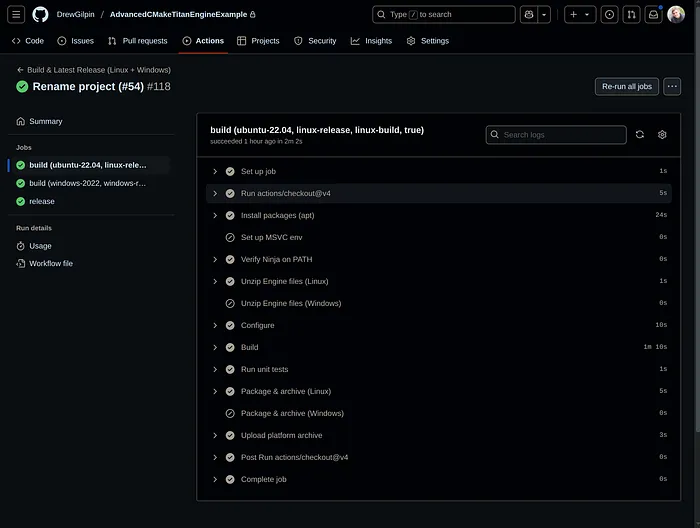Click the '24s' Install packages duration
This screenshot has width=700, height=528.
coord(661,215)
